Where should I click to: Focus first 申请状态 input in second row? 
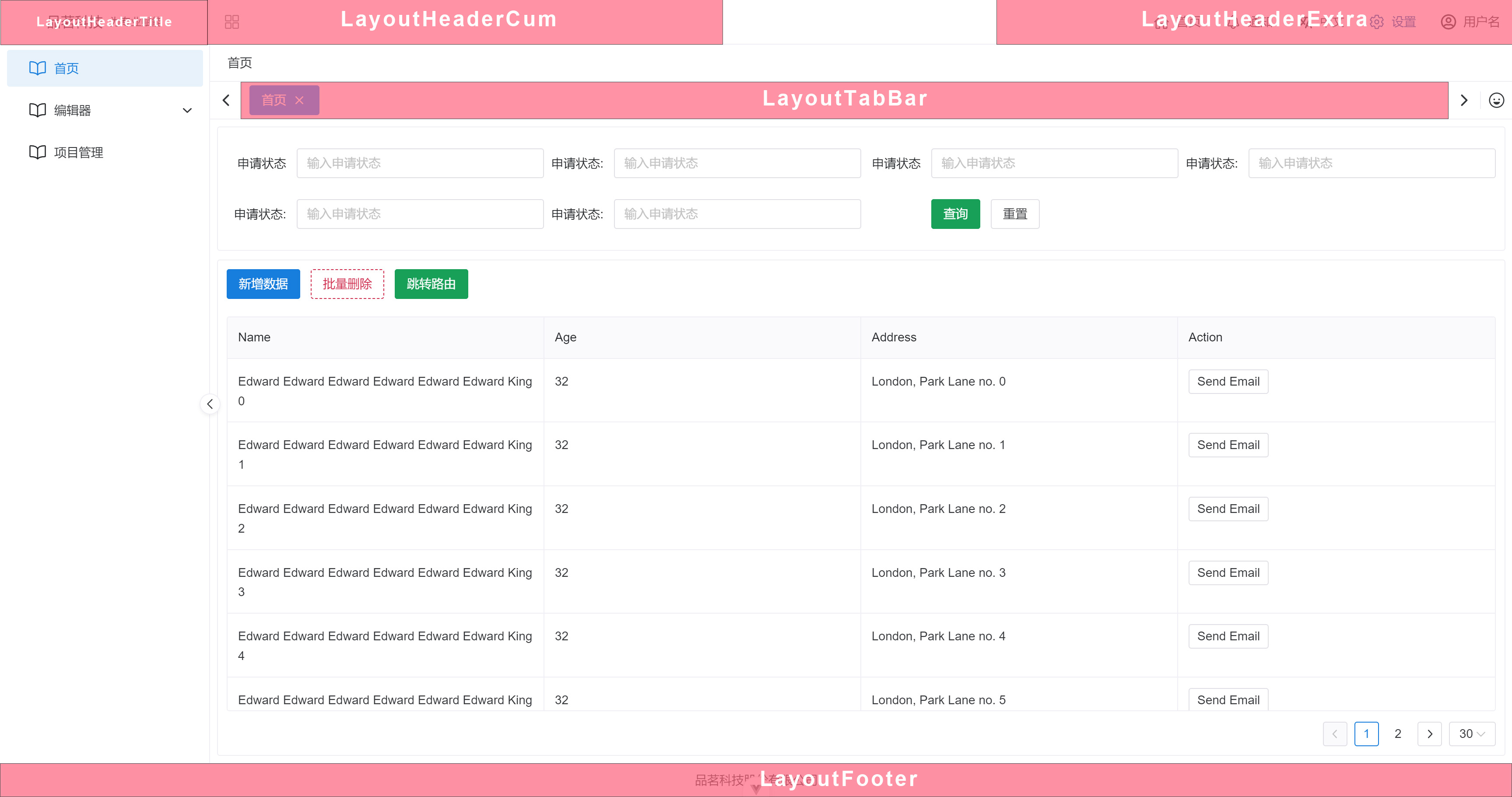[x=420, y=214]
